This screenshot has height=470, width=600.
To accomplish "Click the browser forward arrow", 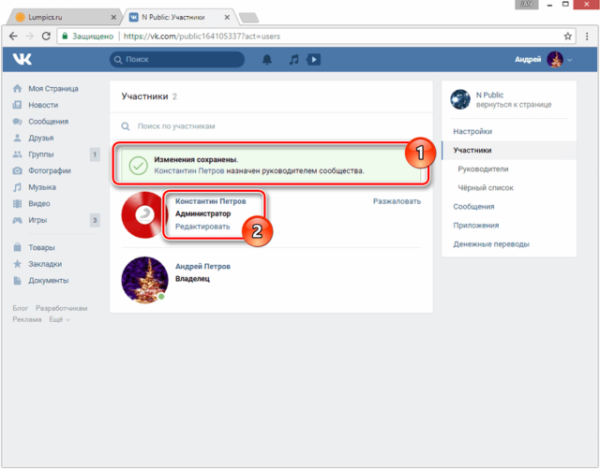I will coord(29,36).
